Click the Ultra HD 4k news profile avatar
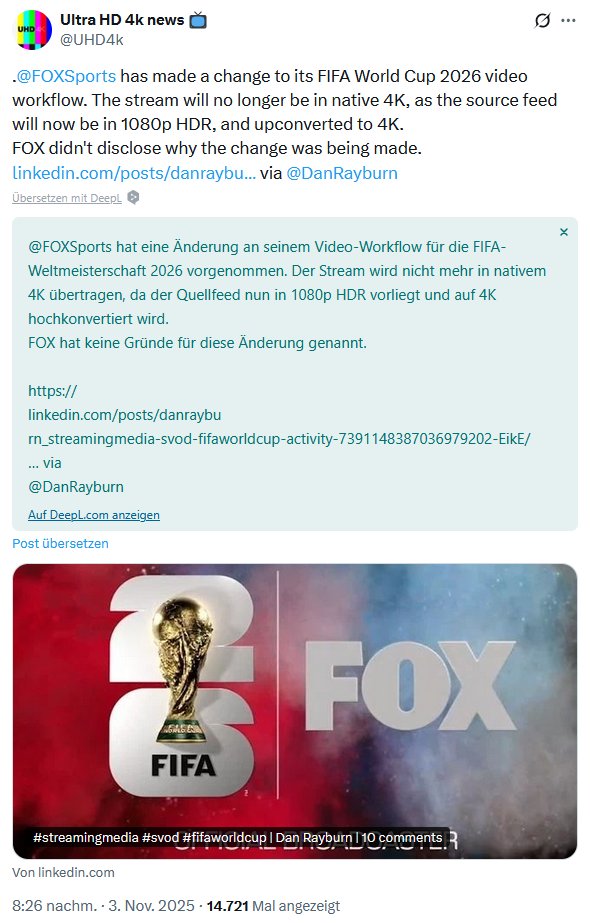Image resolution: width=590 pixels, height=923 pixels. (32, 29)
